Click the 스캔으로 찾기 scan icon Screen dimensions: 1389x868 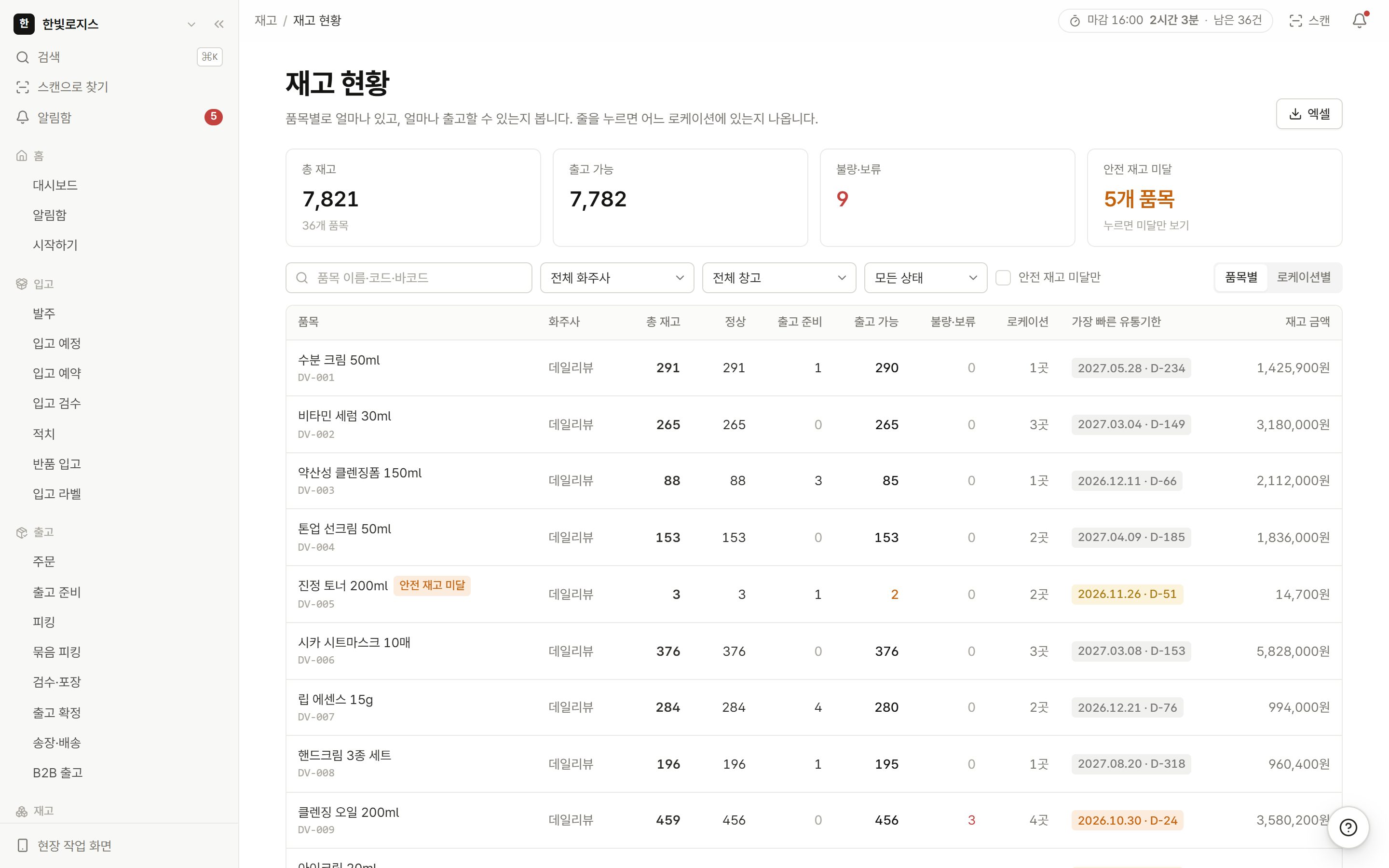point(22,87)
